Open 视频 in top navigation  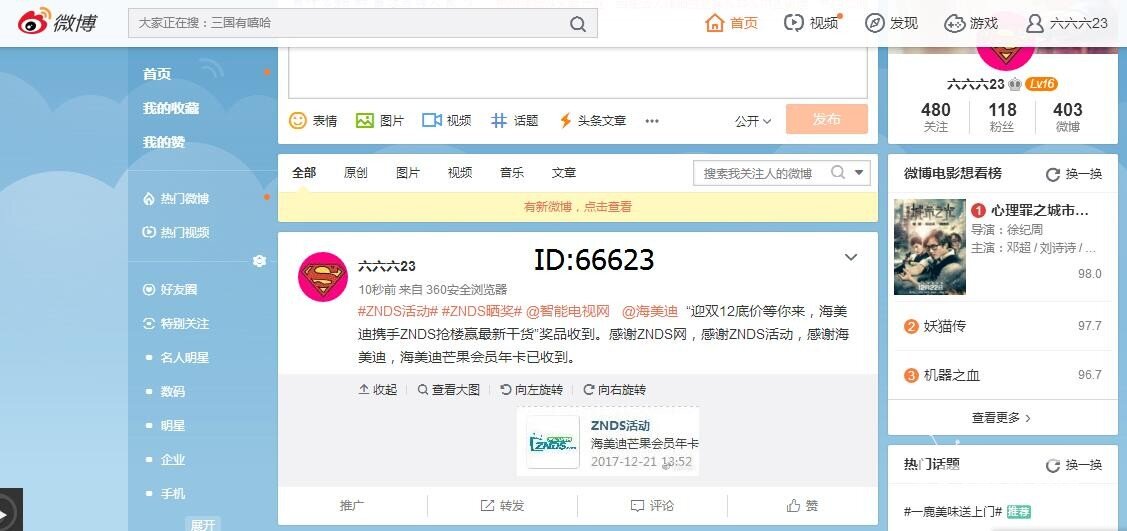(x=812, y=23)
